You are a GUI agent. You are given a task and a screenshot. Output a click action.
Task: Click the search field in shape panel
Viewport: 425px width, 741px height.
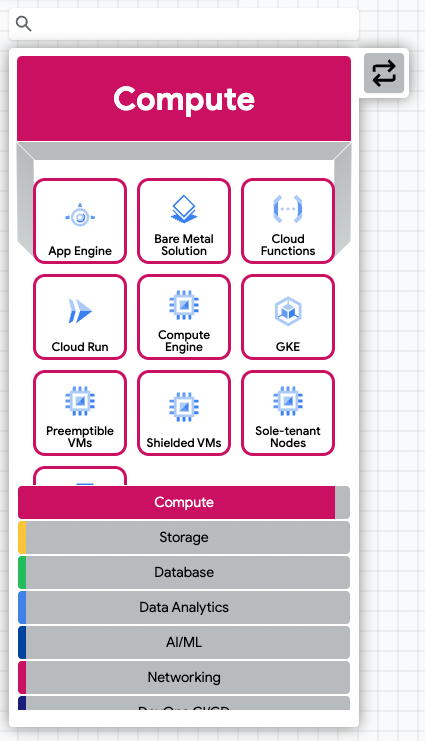[184, 24]
